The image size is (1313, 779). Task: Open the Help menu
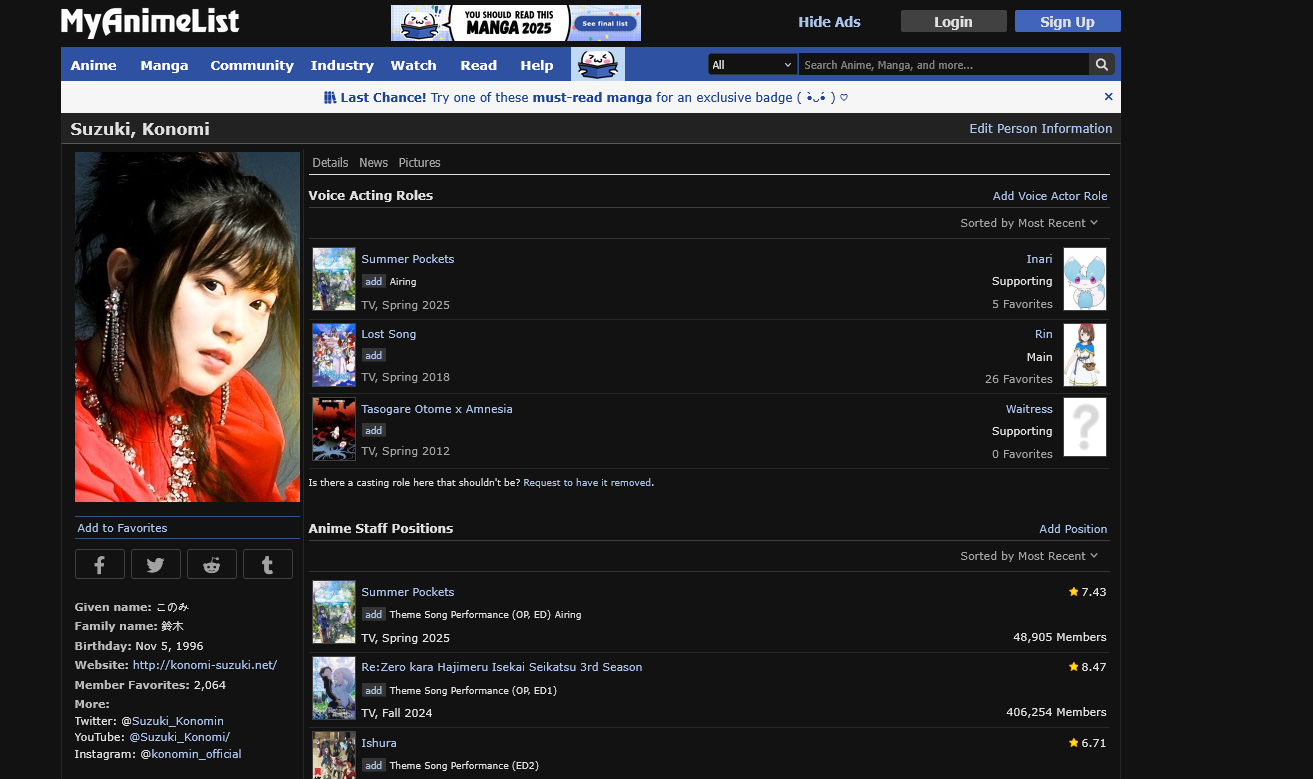pos(537,65)
